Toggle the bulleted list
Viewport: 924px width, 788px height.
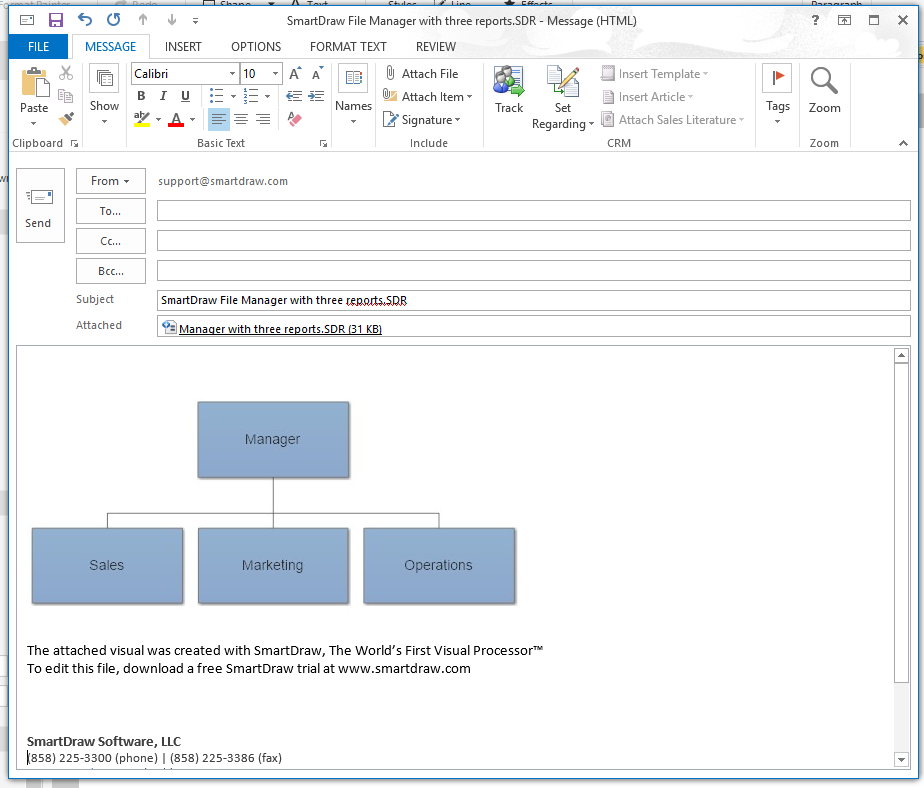(217, 96)
